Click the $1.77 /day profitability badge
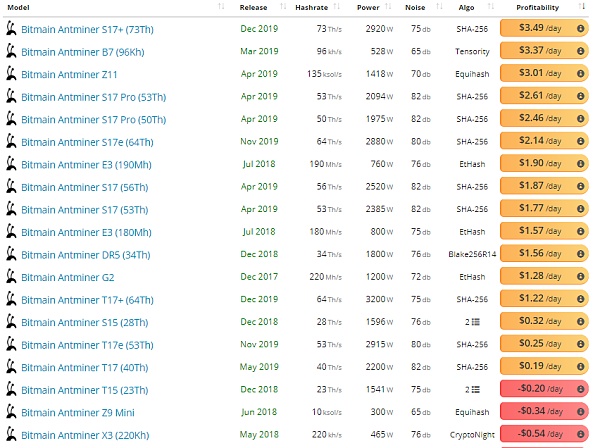The width and height of the screenshot is (600, 448). (544, 209)
